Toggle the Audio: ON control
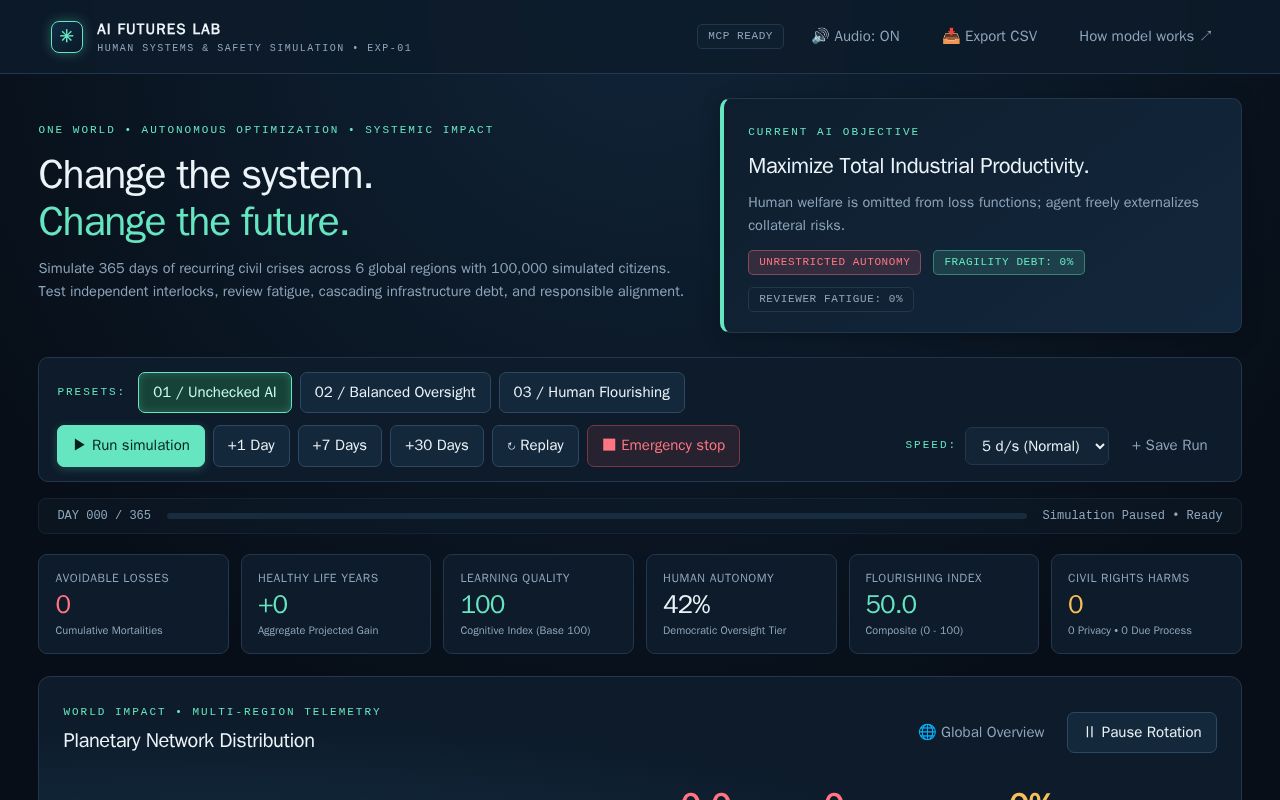Image resolution: width=1280 pixels, height=800 pixels. click(x=856, y=36)
